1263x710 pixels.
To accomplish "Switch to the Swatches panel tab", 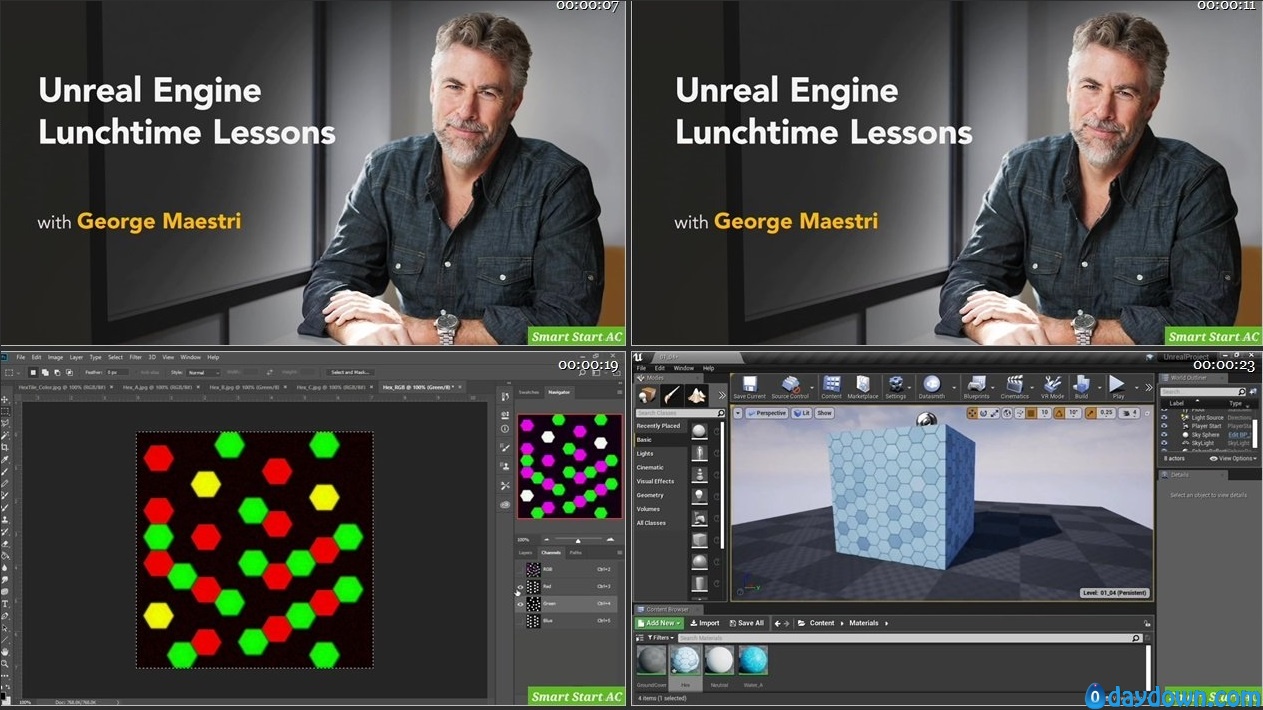I will [x=529, y=393].
